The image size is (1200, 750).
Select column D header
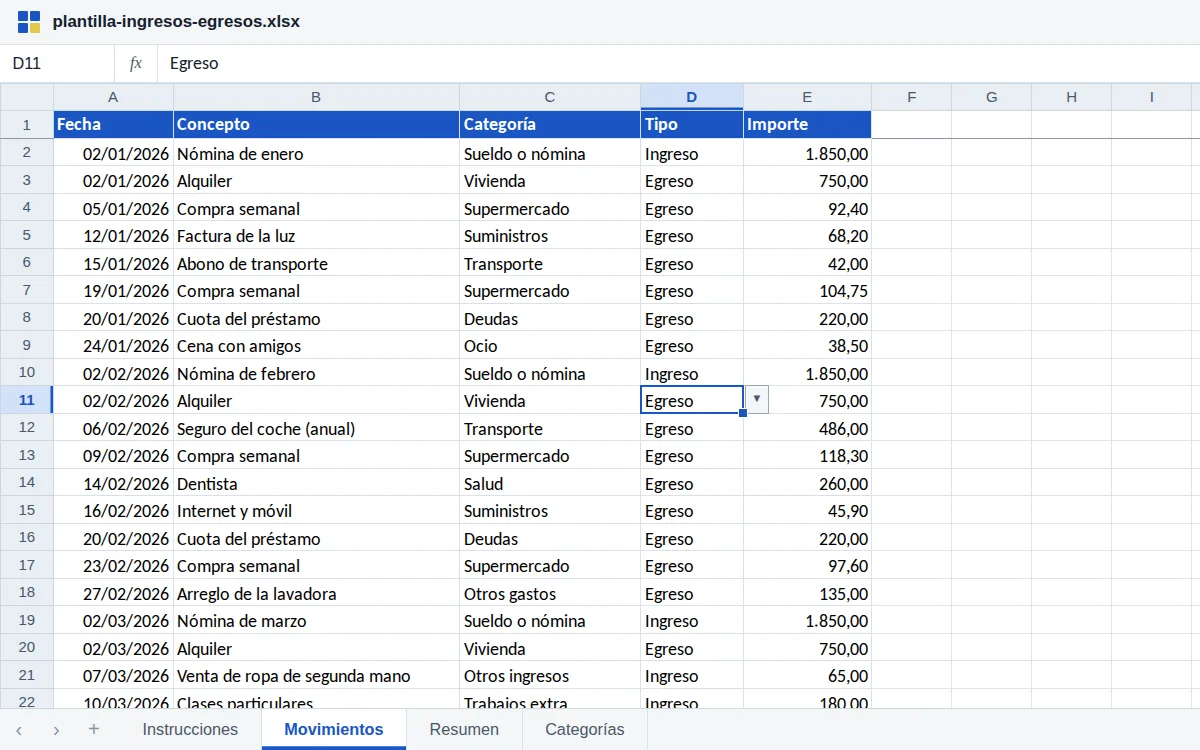click(x=692, y=97)
